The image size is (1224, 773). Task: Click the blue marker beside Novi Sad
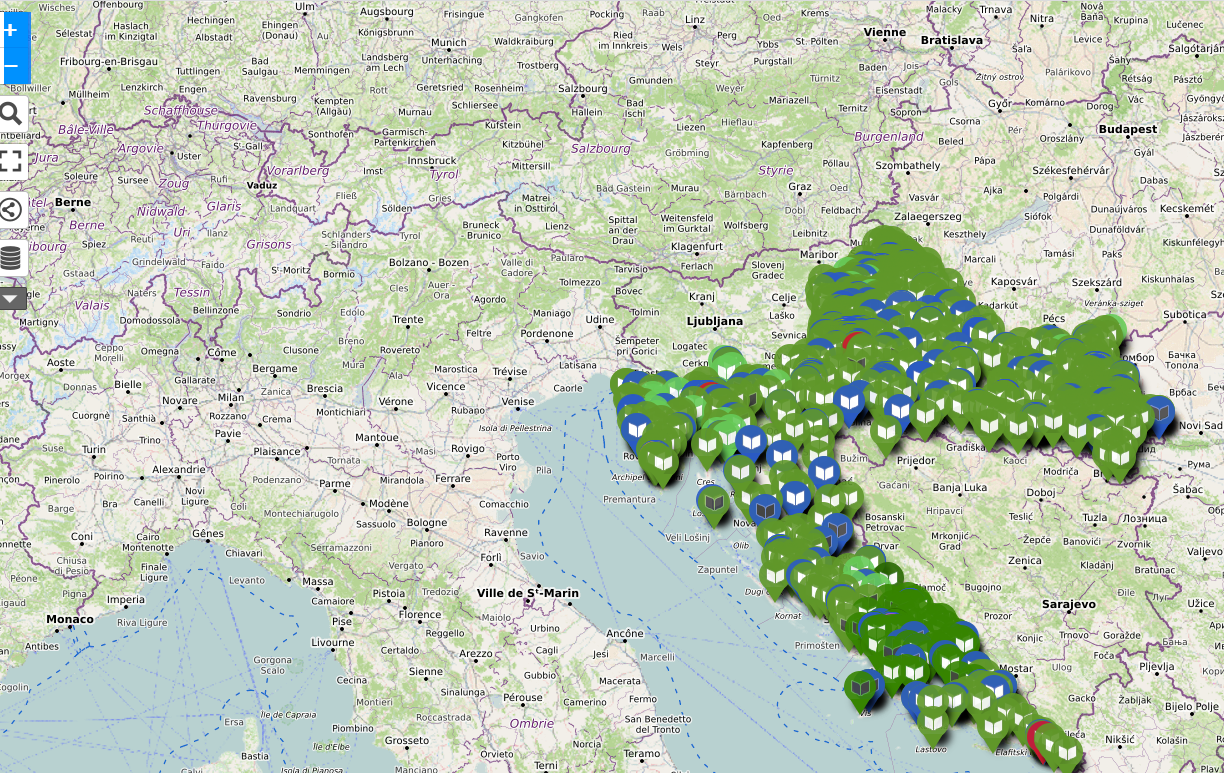(1160, 411)
